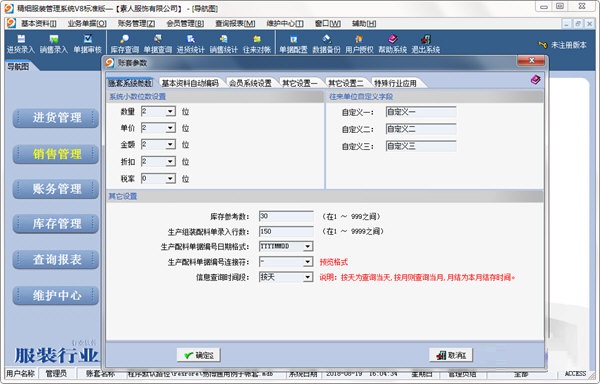Open 生产配料单据编号日期格式 dropdown
The height and width of the screenshot is (384, 600).
coord(308,247)
